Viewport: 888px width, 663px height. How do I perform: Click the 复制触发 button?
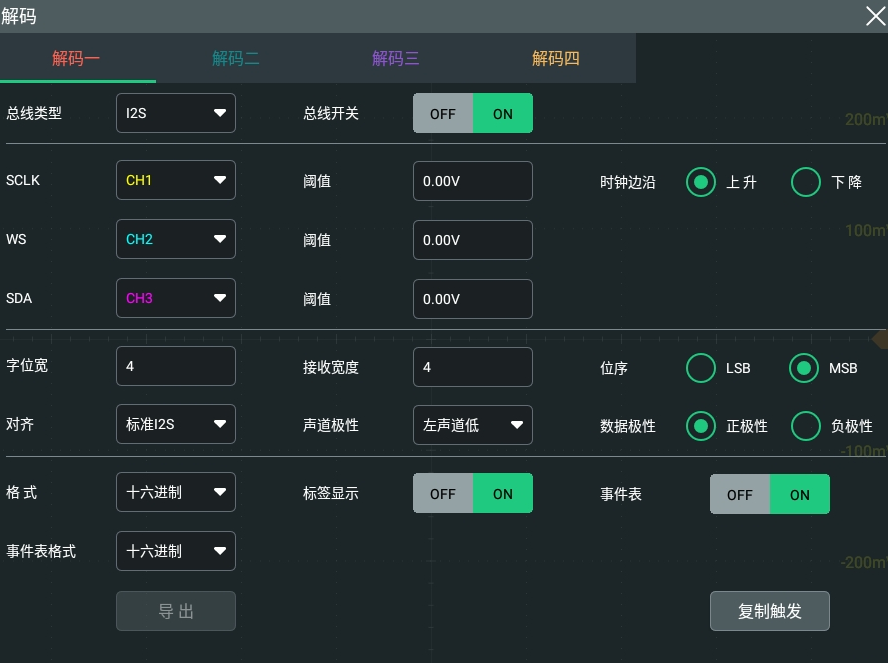(770, 611)
